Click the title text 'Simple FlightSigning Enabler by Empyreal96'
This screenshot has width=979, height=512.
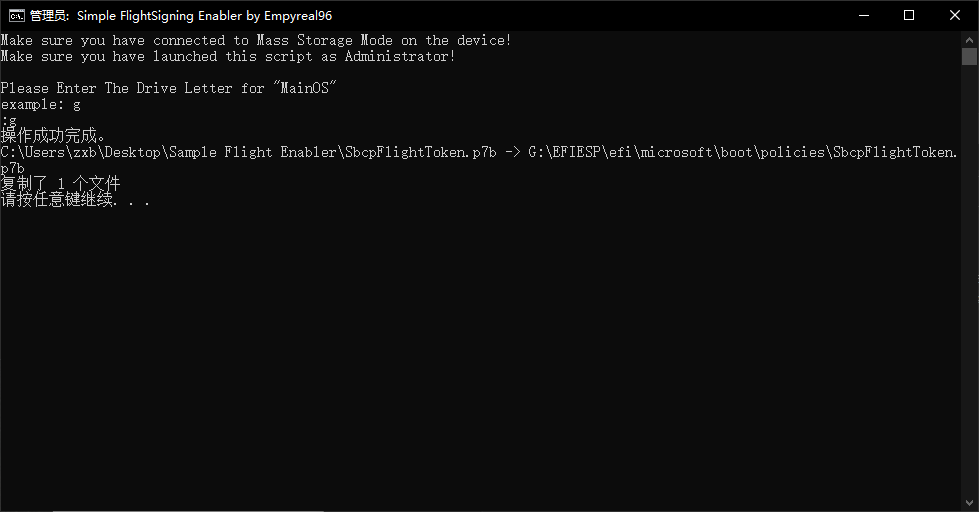[x=204, y=16]
